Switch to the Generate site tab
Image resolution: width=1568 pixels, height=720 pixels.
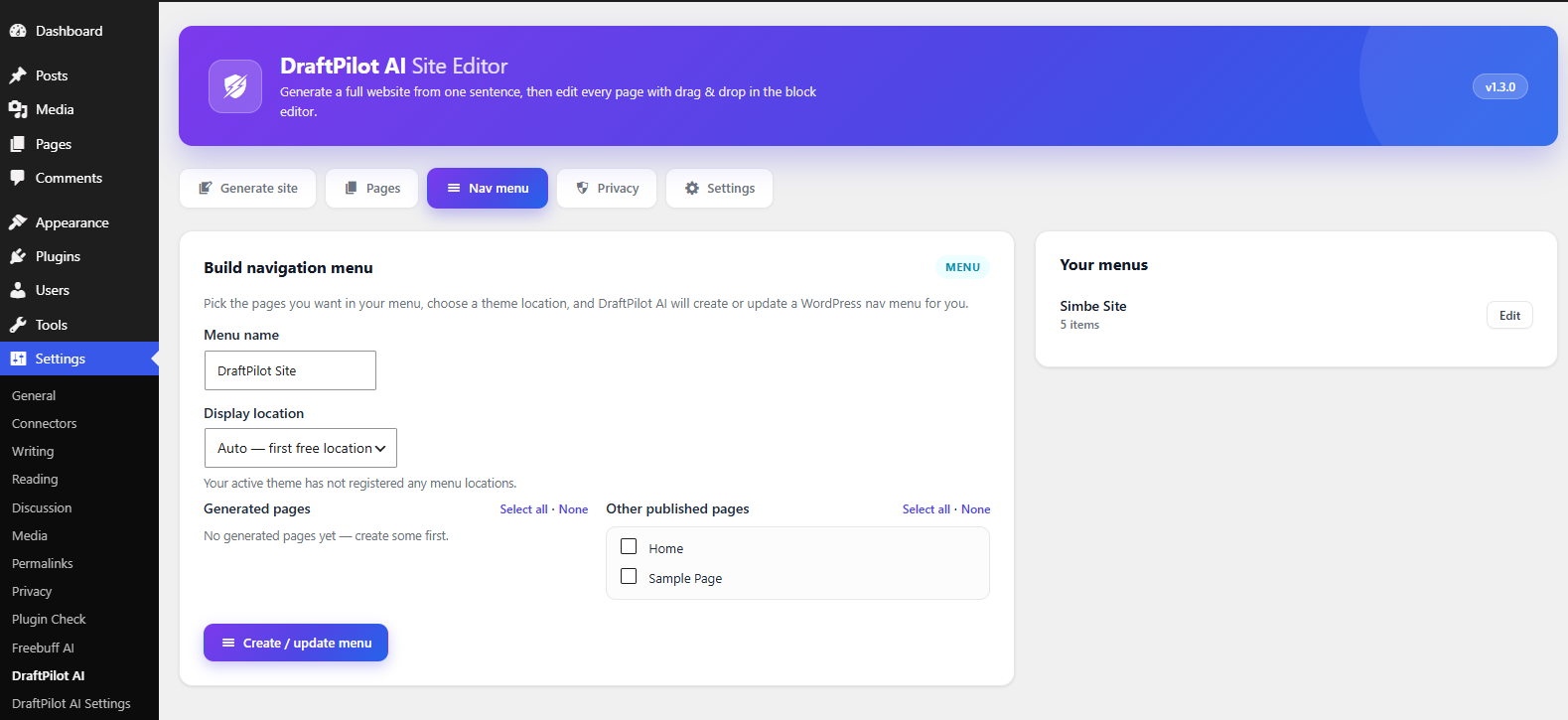248,189
